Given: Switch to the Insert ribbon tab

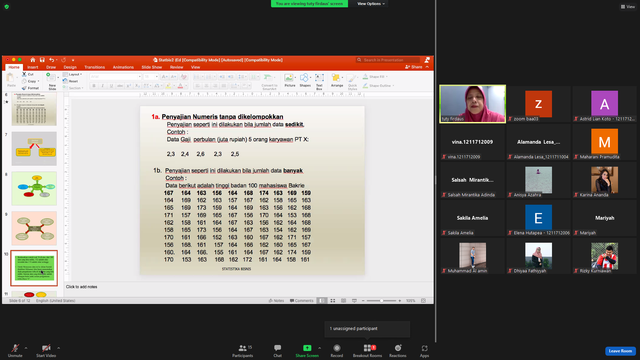Looking at the screenshot, I should (33, 67).
